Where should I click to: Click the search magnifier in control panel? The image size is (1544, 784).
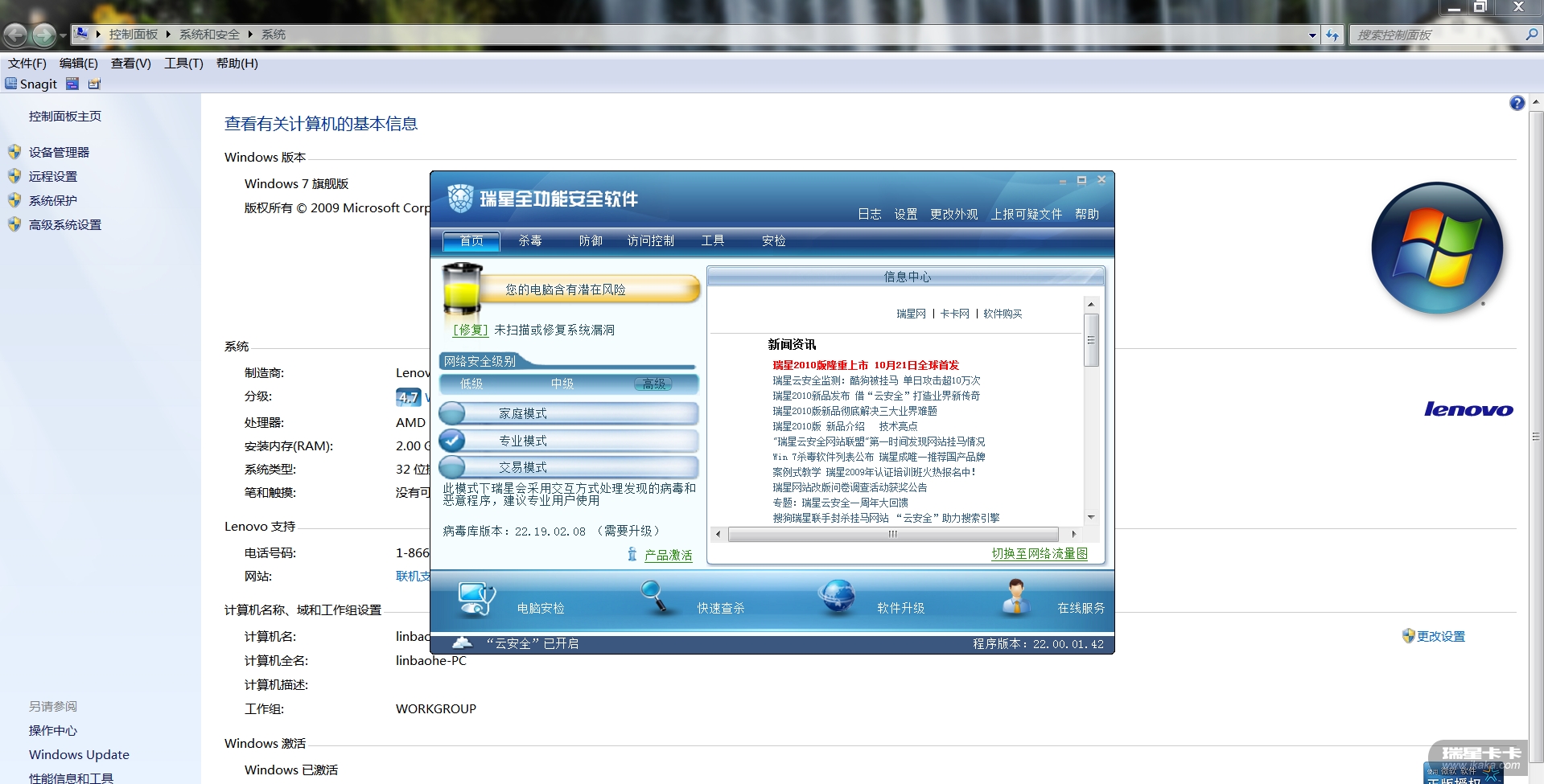(x=1531, y=35)
